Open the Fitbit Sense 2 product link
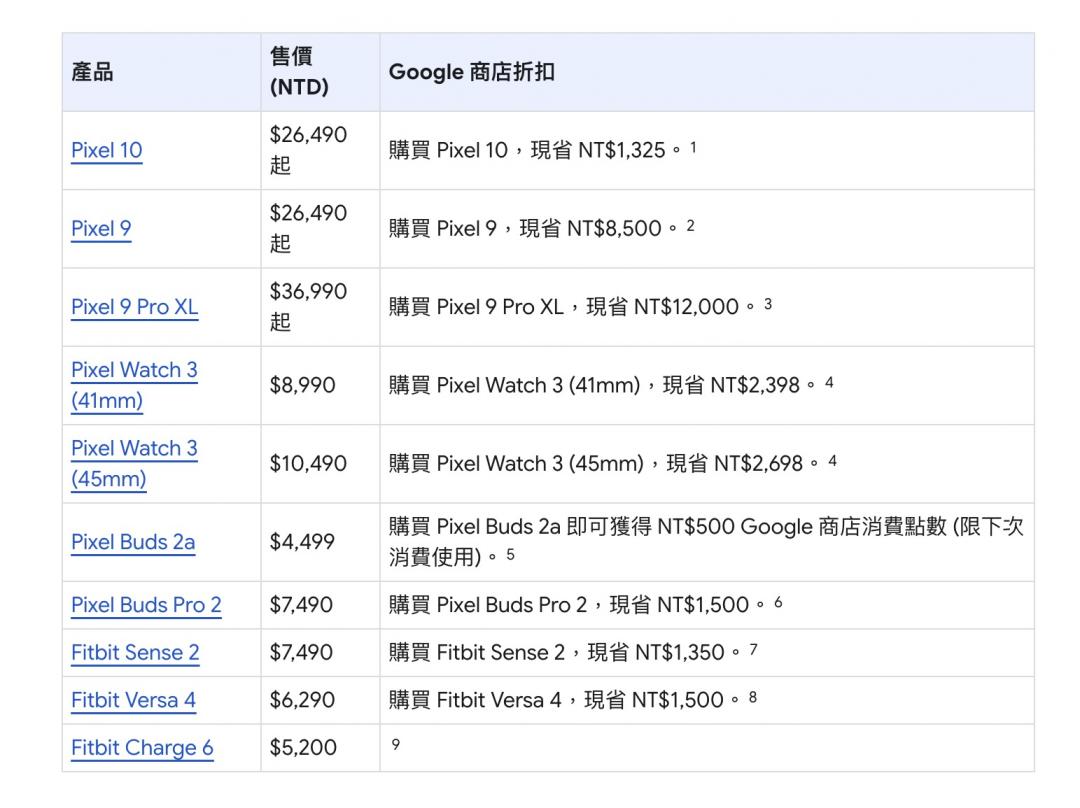This screenshot has height=808, width=1080. click(135, 653)
